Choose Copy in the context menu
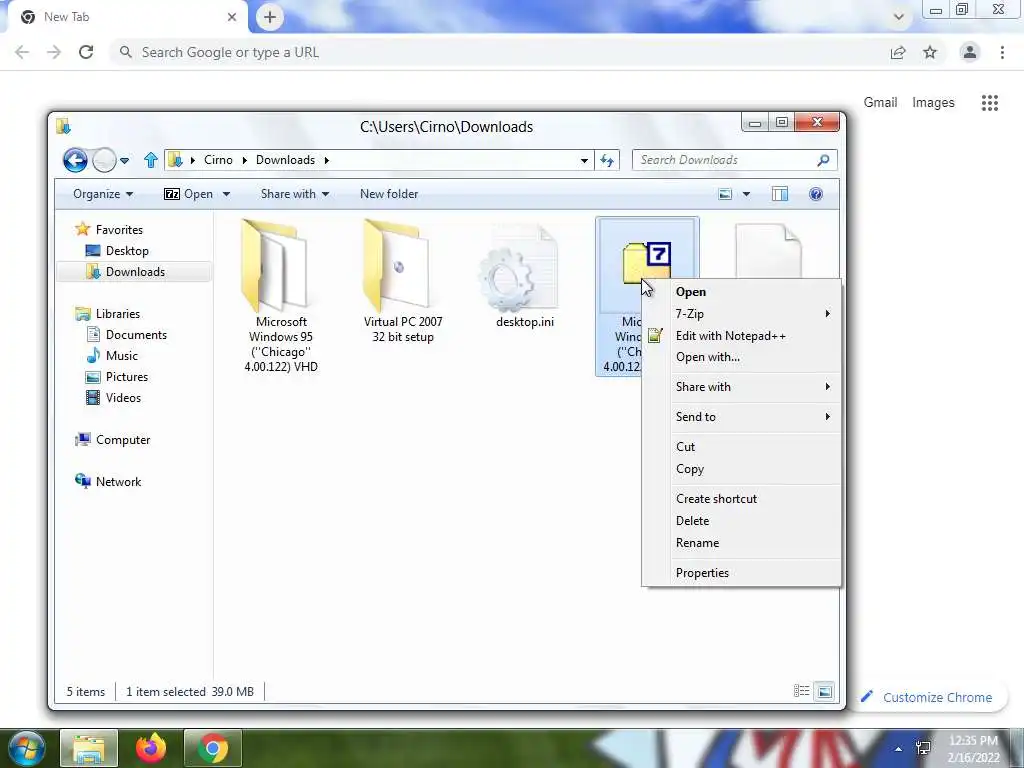This screenshot has height=768, width=1024. [x=741, y=469]
